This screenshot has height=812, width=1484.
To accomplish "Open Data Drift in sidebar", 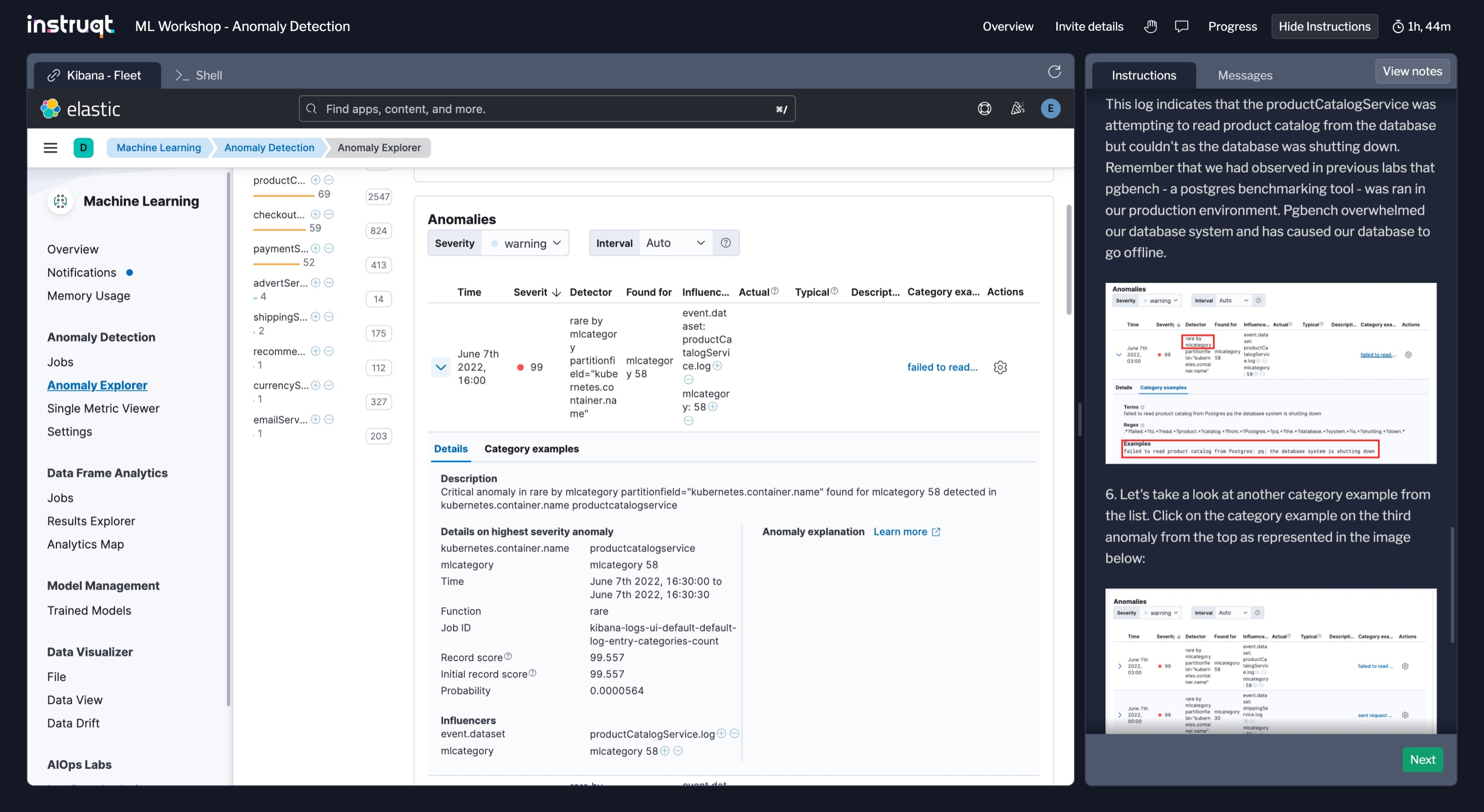I will [73, 723].
